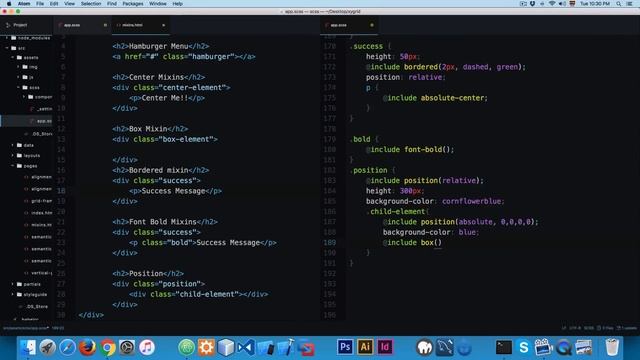Open the View menu
This screenshot has width=640, height=360.
tap(69, 4)
